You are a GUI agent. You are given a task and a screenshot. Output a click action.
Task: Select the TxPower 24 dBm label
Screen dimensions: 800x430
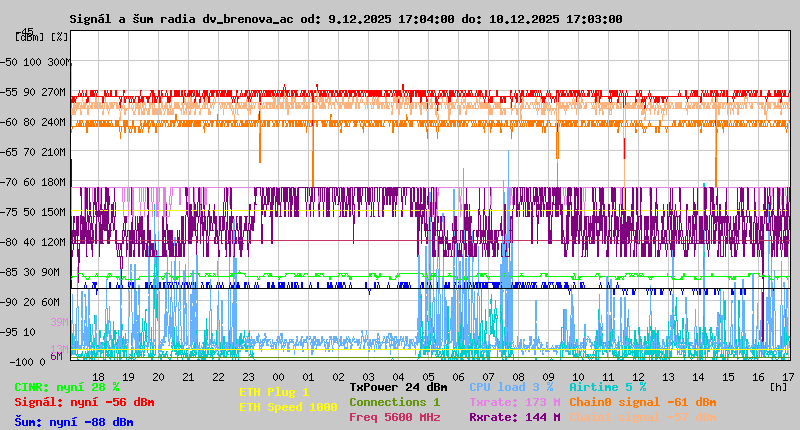(398, 386)
